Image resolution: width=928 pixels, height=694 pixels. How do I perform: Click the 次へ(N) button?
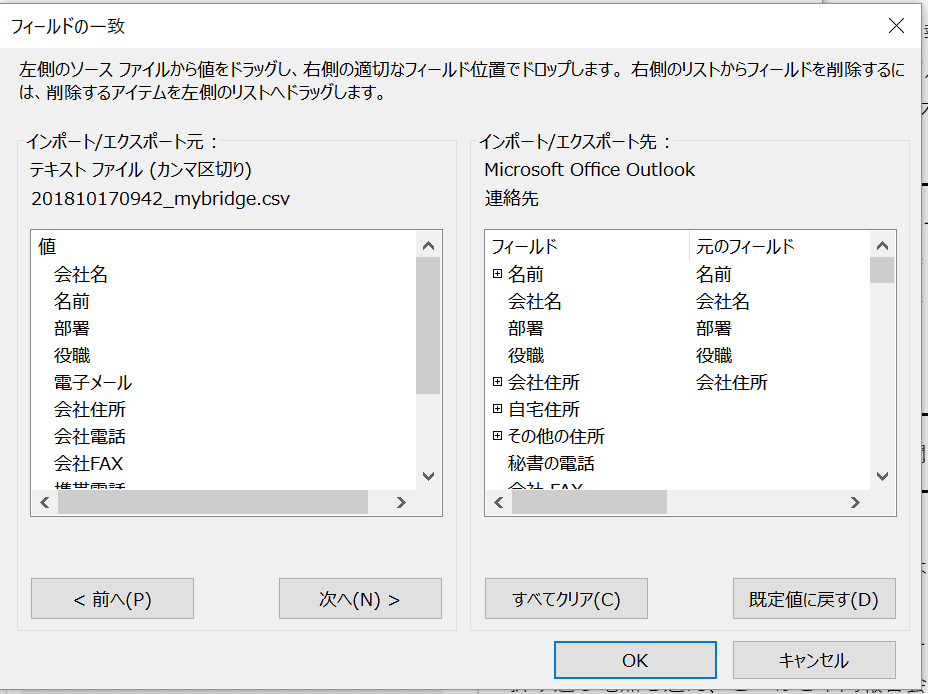pyautogui.click(x=360, y=599)
